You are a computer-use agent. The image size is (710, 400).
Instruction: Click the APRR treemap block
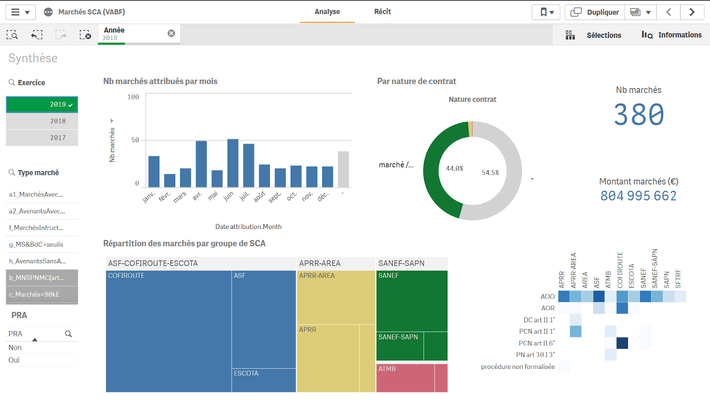(x=328, y=358)
